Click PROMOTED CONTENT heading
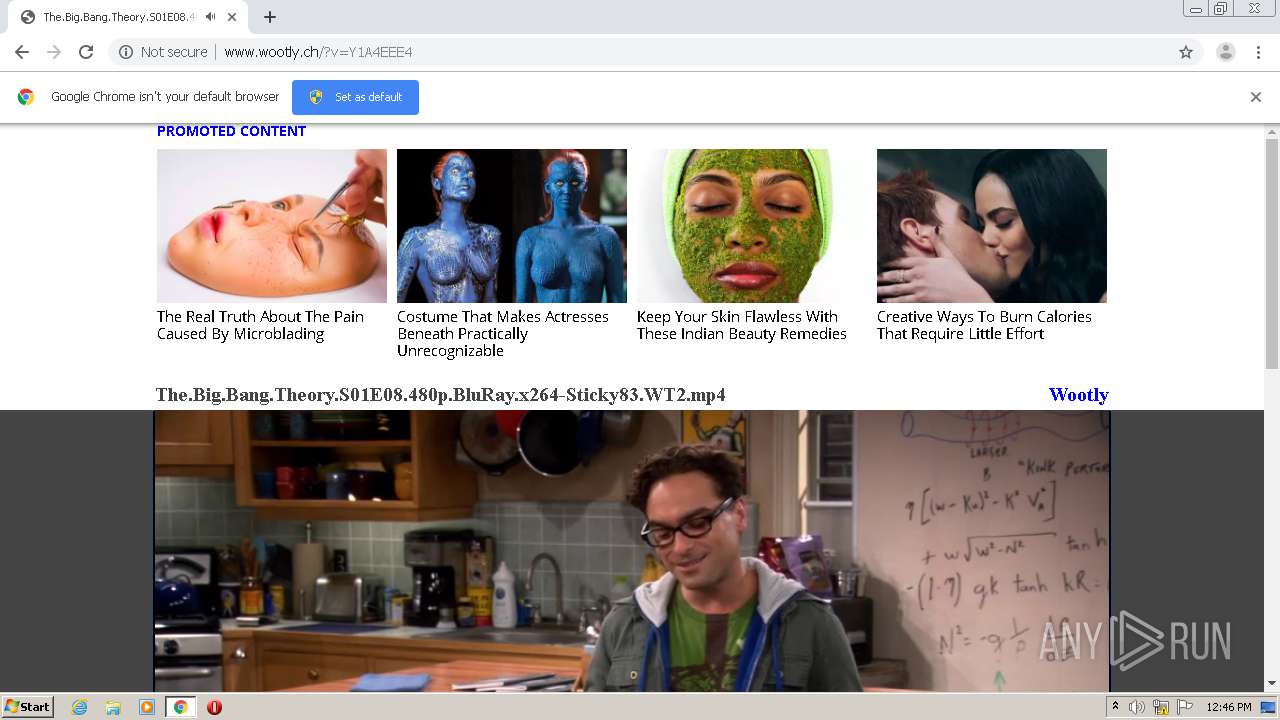Screen dimensions: 1280x720 tap(231, 131)
